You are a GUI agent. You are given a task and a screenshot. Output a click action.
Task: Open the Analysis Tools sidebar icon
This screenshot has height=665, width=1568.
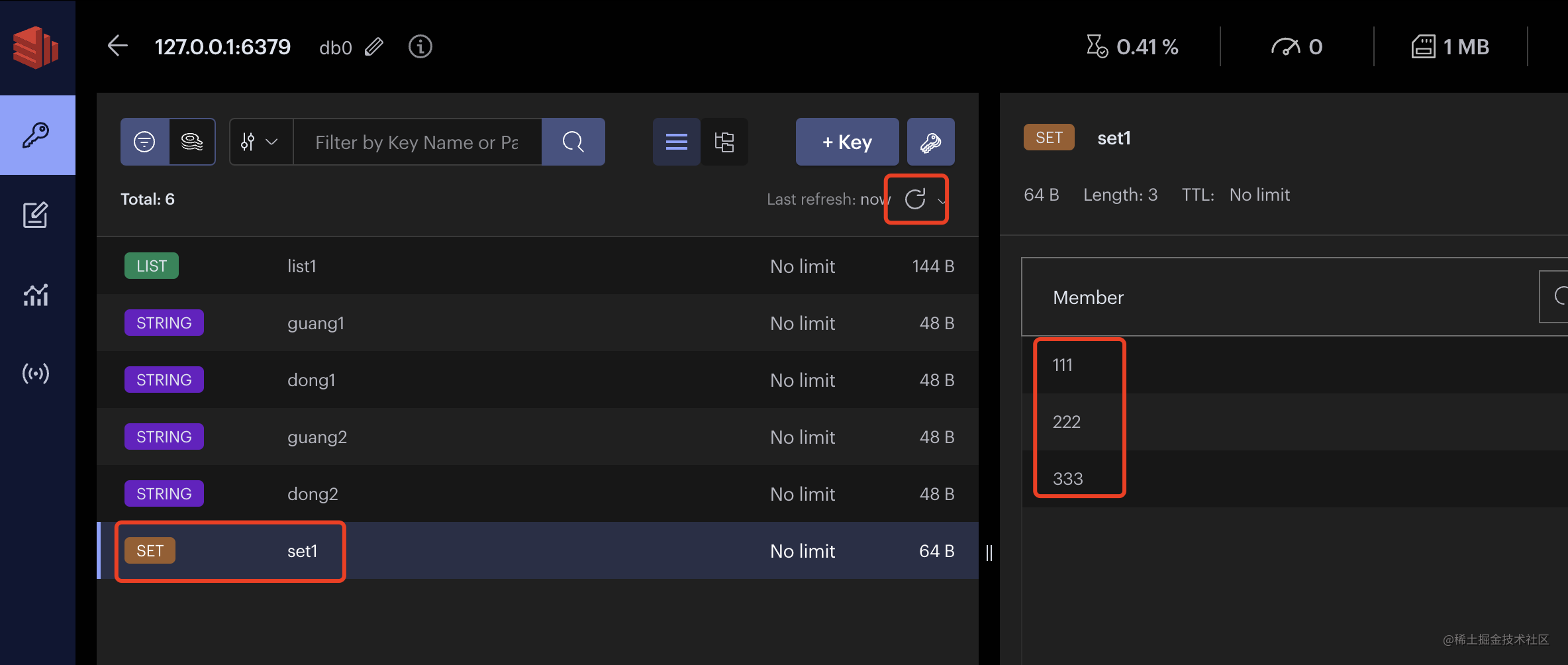pos(36,295)
